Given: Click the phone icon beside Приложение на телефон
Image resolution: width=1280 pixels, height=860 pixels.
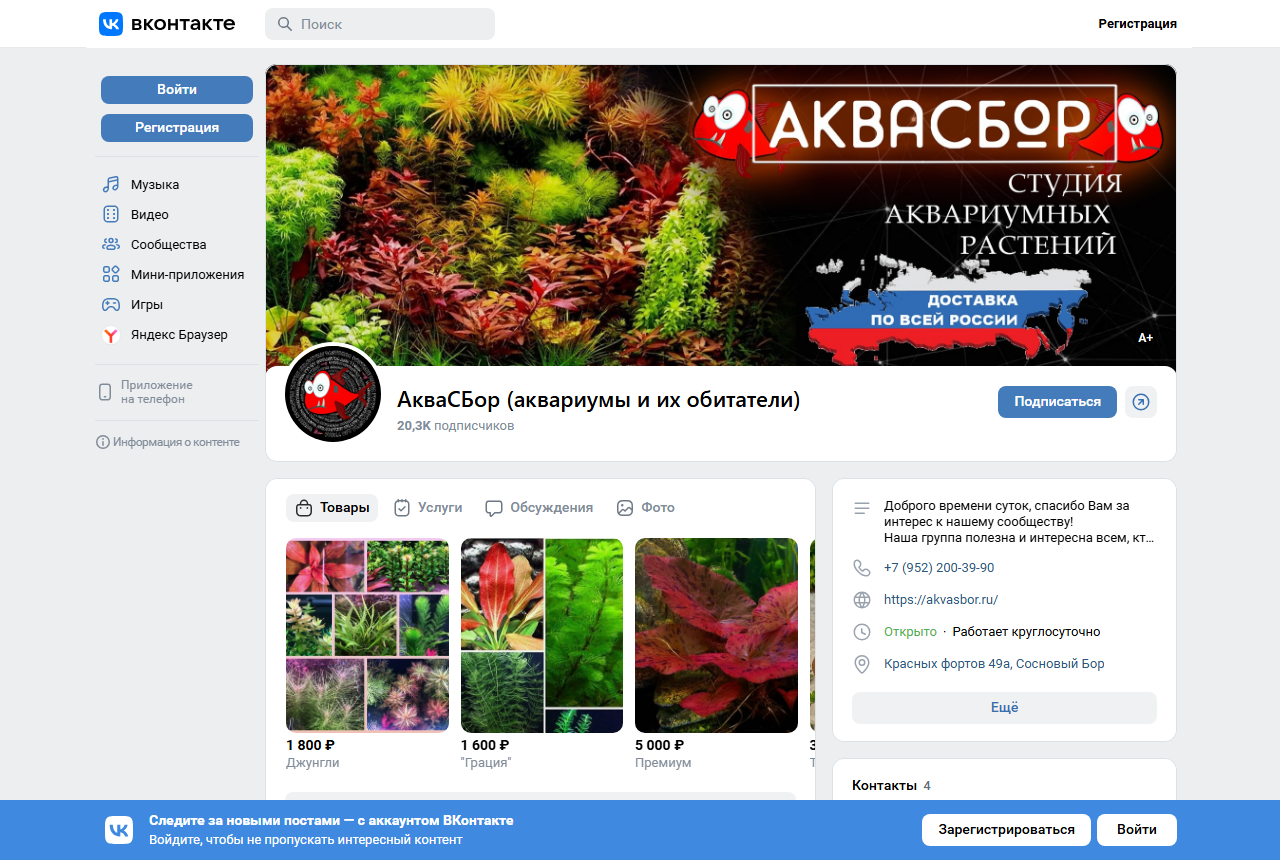Looking at the screenshot, I should (105, 392).
